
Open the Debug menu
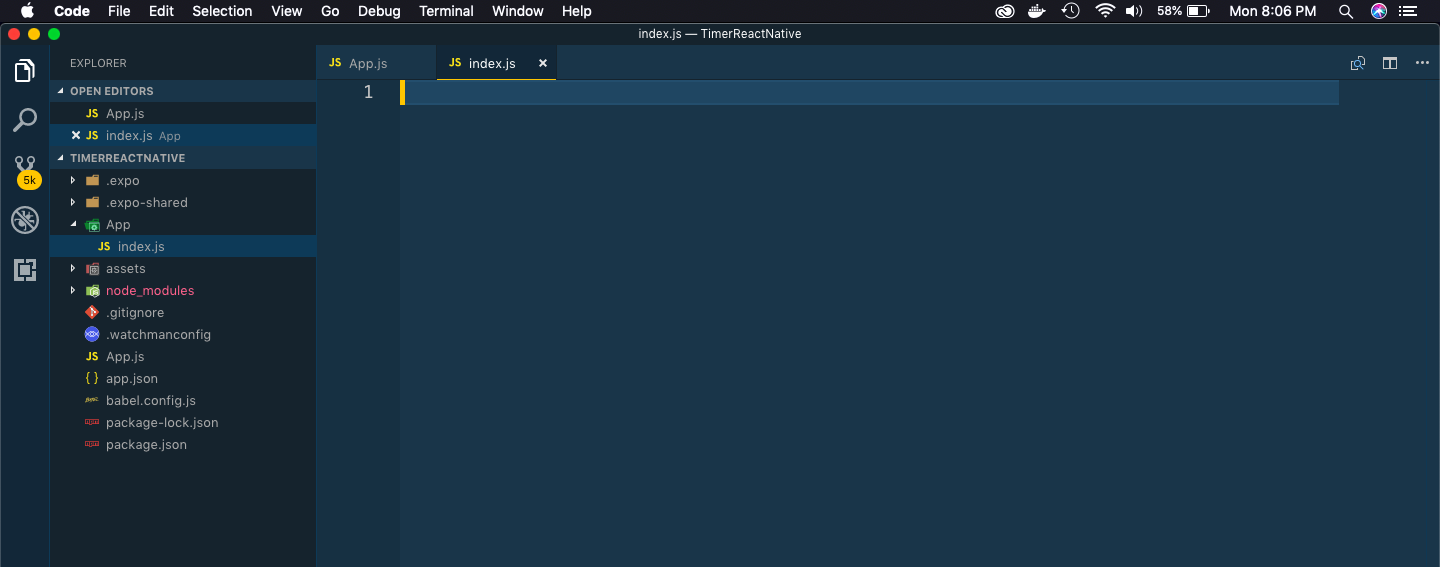[x=379, y=11]
